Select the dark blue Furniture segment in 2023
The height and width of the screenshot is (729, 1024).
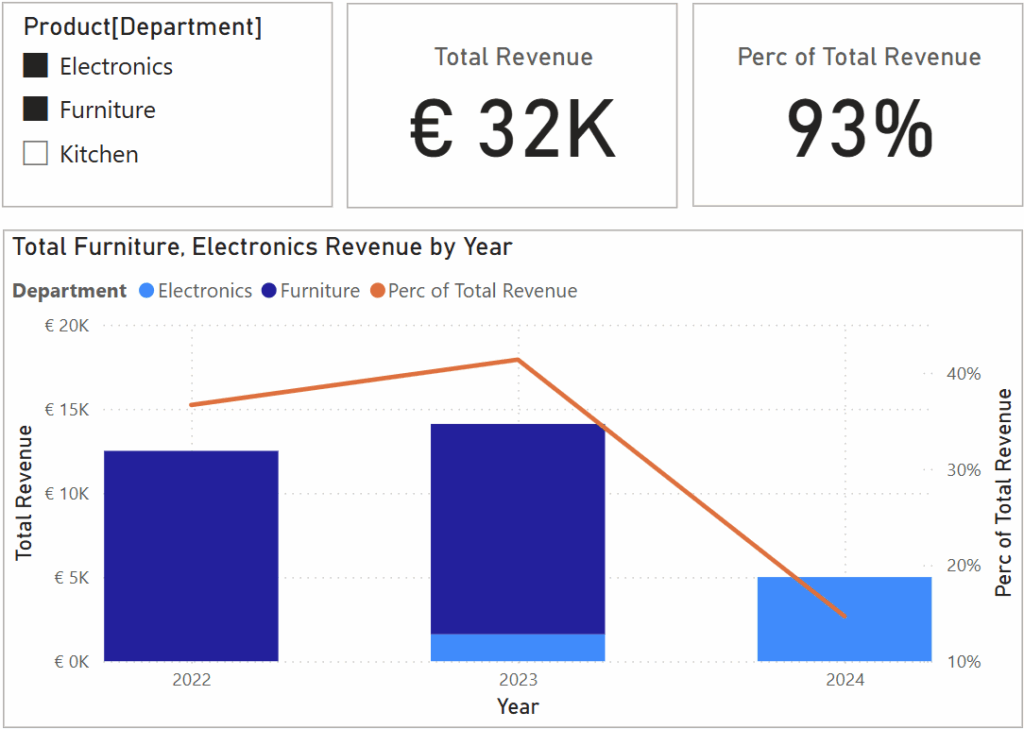[x=518, y=528]
